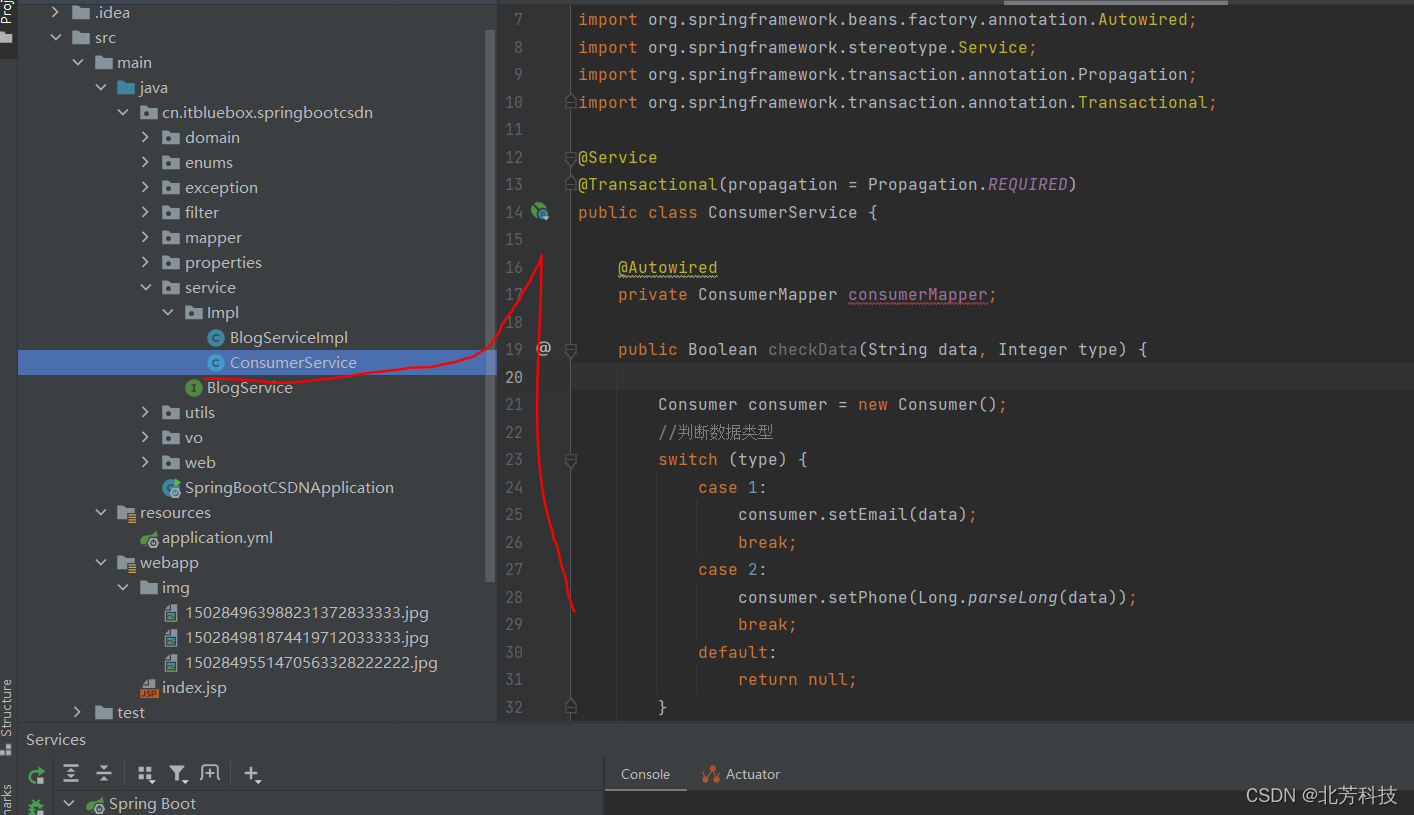Collapse the service package
This screenshot has width=1414, height=815.
[145, 288]
